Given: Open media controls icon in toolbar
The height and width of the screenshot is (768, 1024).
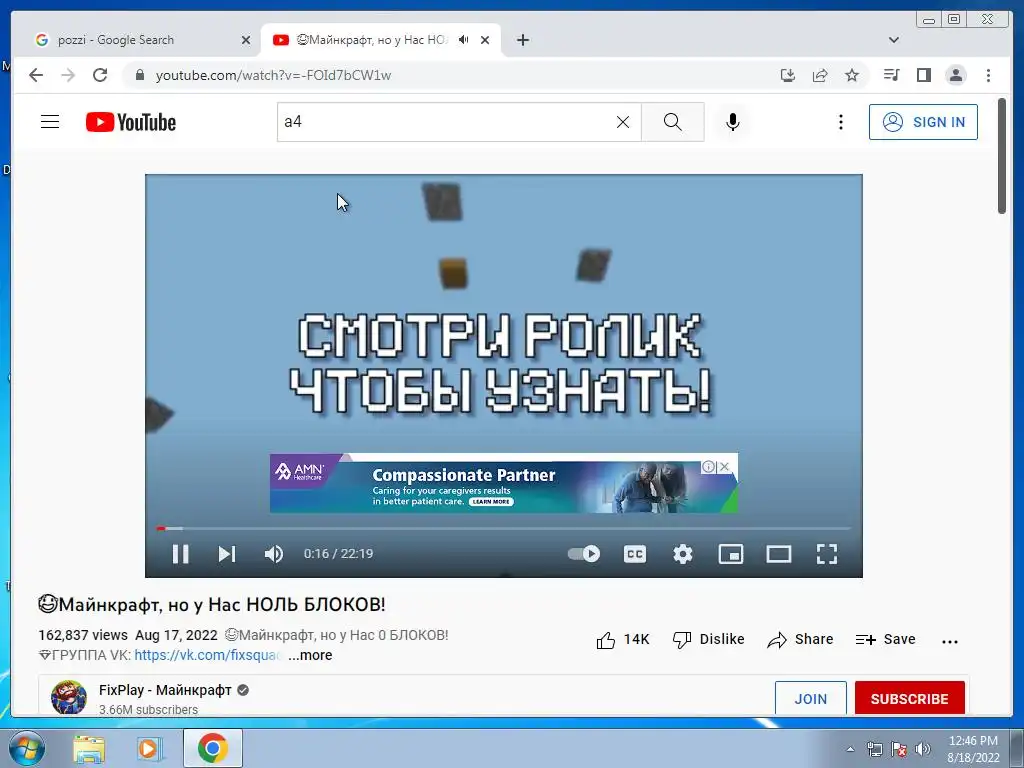Looking at the screenshot, I should coord(891,75).
